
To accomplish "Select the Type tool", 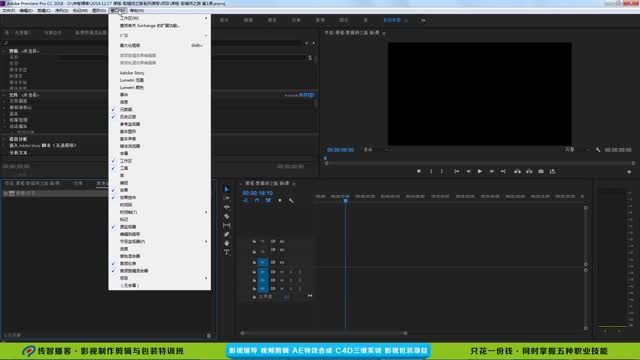I will (x=227, y=252).
